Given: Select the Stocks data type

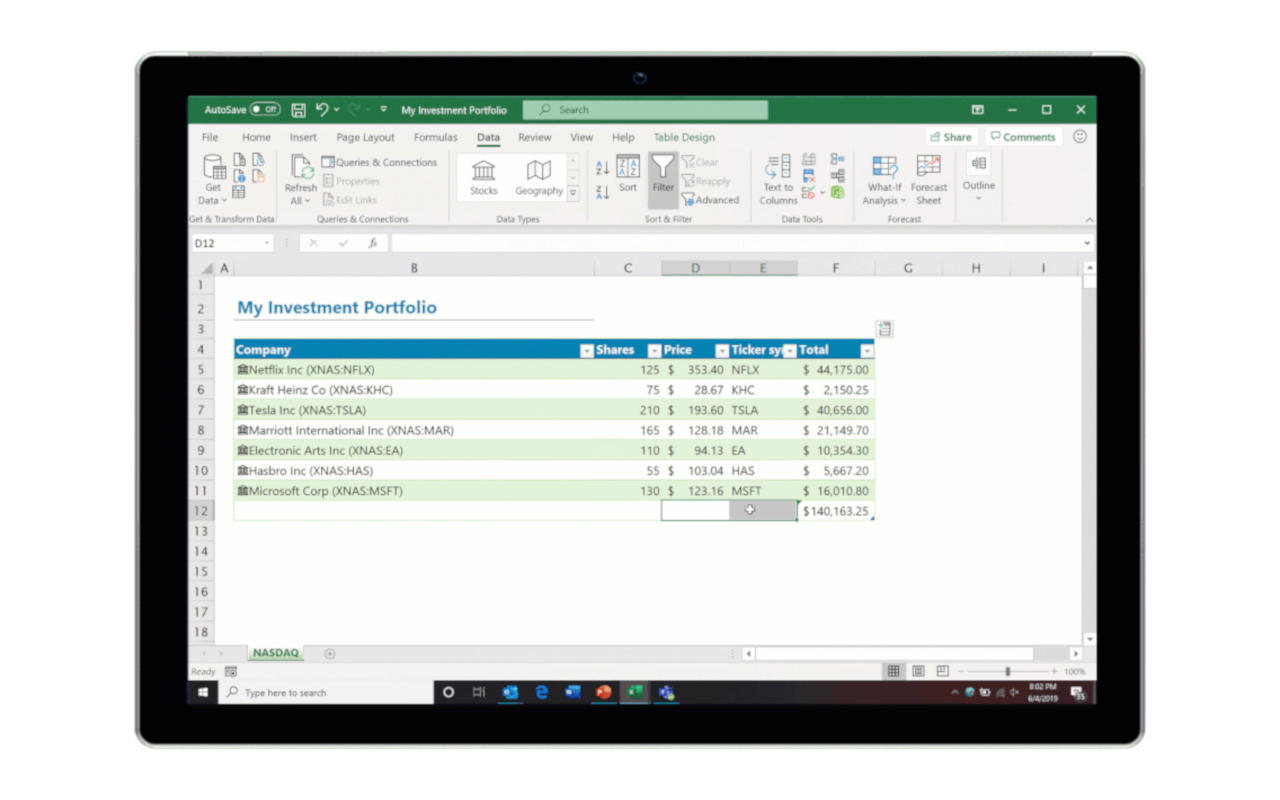Looking at the screenshot, I should tap(483, 176).
